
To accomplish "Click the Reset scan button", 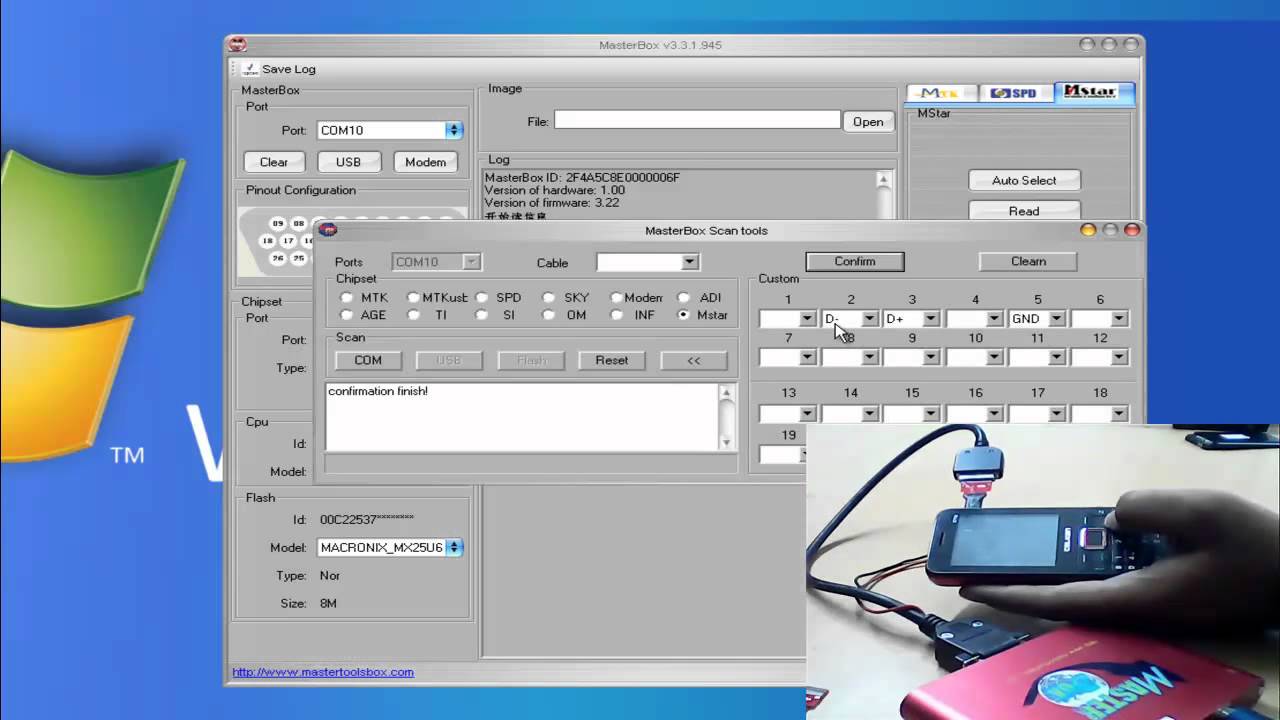I will [x=612, y=360].
